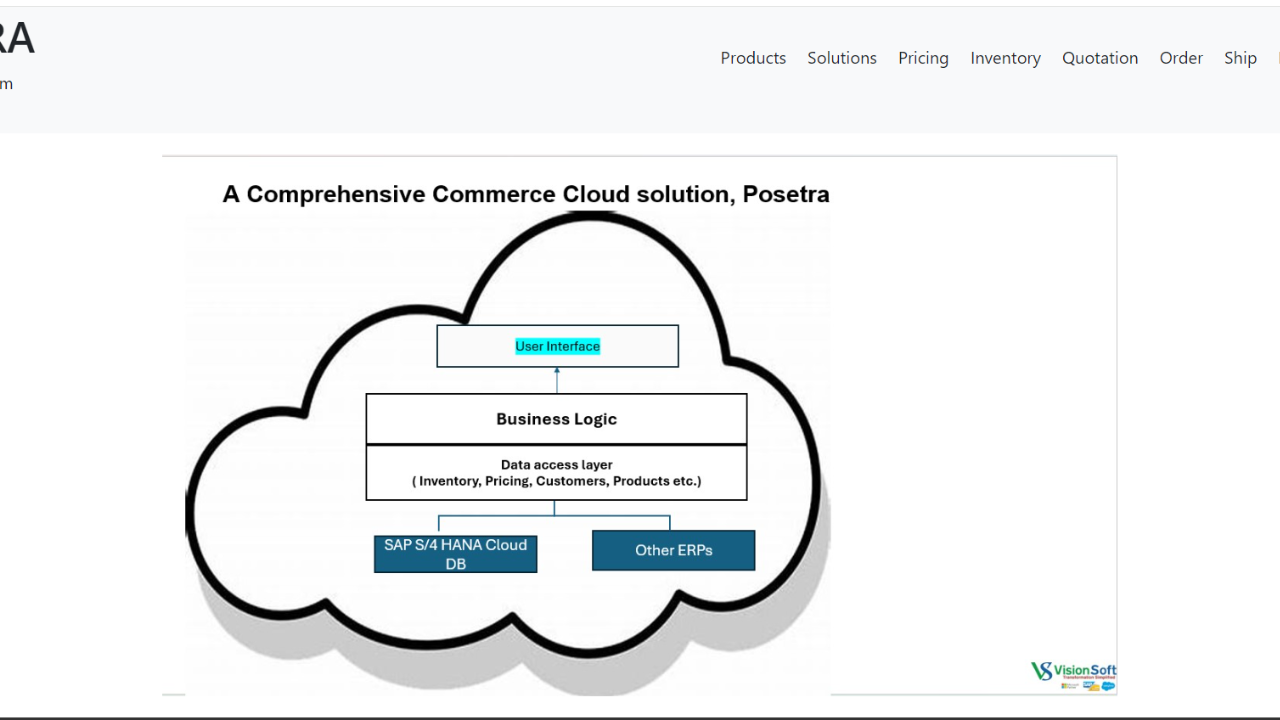Image resolution: width=1280 pixels, height=720 pixels.
Task: Click the Salesforce cloud partner badge
Action: click(1108, 686)
